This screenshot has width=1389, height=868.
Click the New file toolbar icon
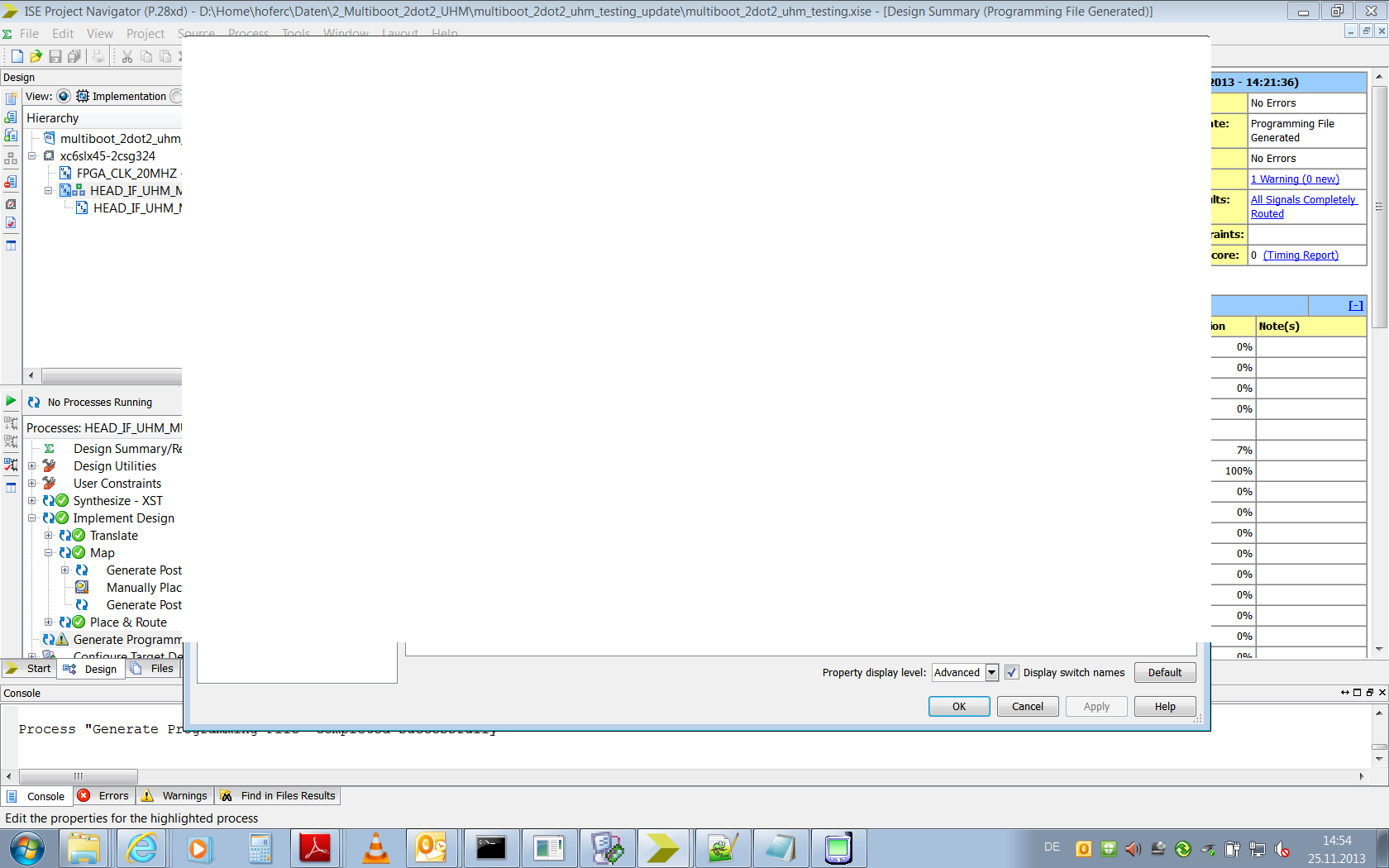click(17, 56)
